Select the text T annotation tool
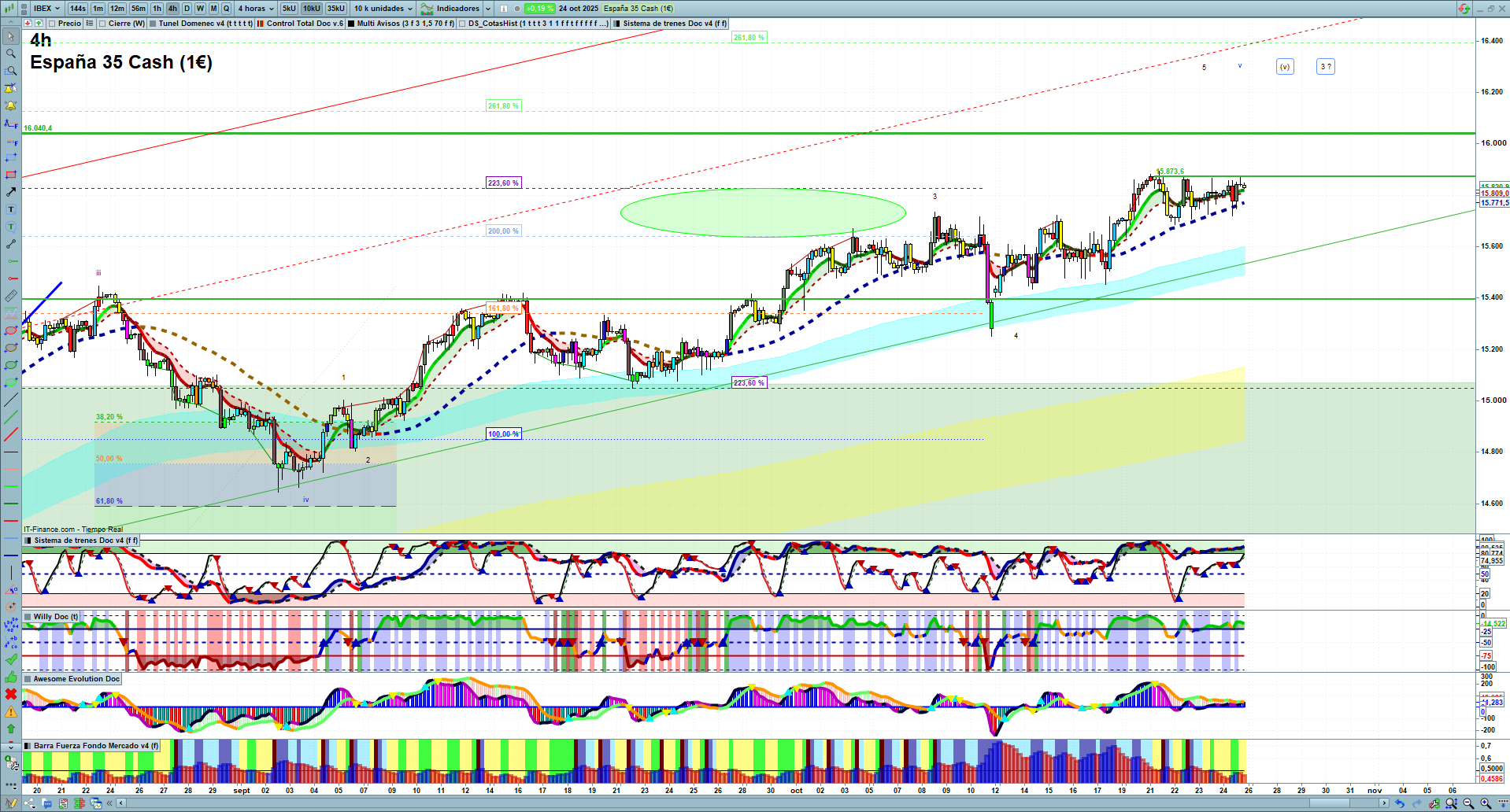The width and height of the screenshot is (1510, 812). [x=11, y=209]
